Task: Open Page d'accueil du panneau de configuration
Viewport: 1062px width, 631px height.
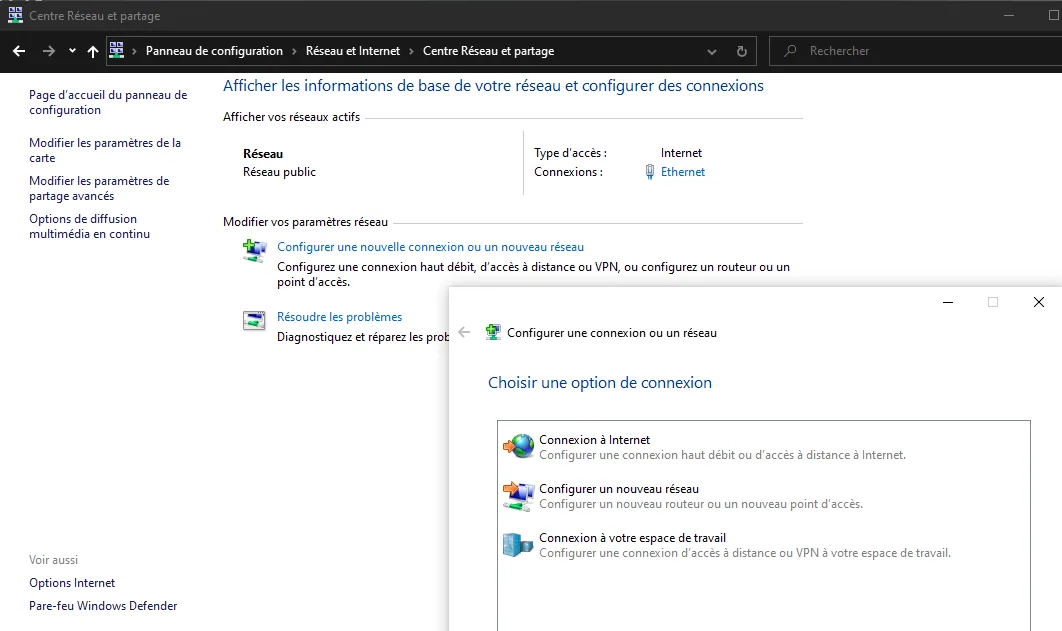Action: point(108,102)
